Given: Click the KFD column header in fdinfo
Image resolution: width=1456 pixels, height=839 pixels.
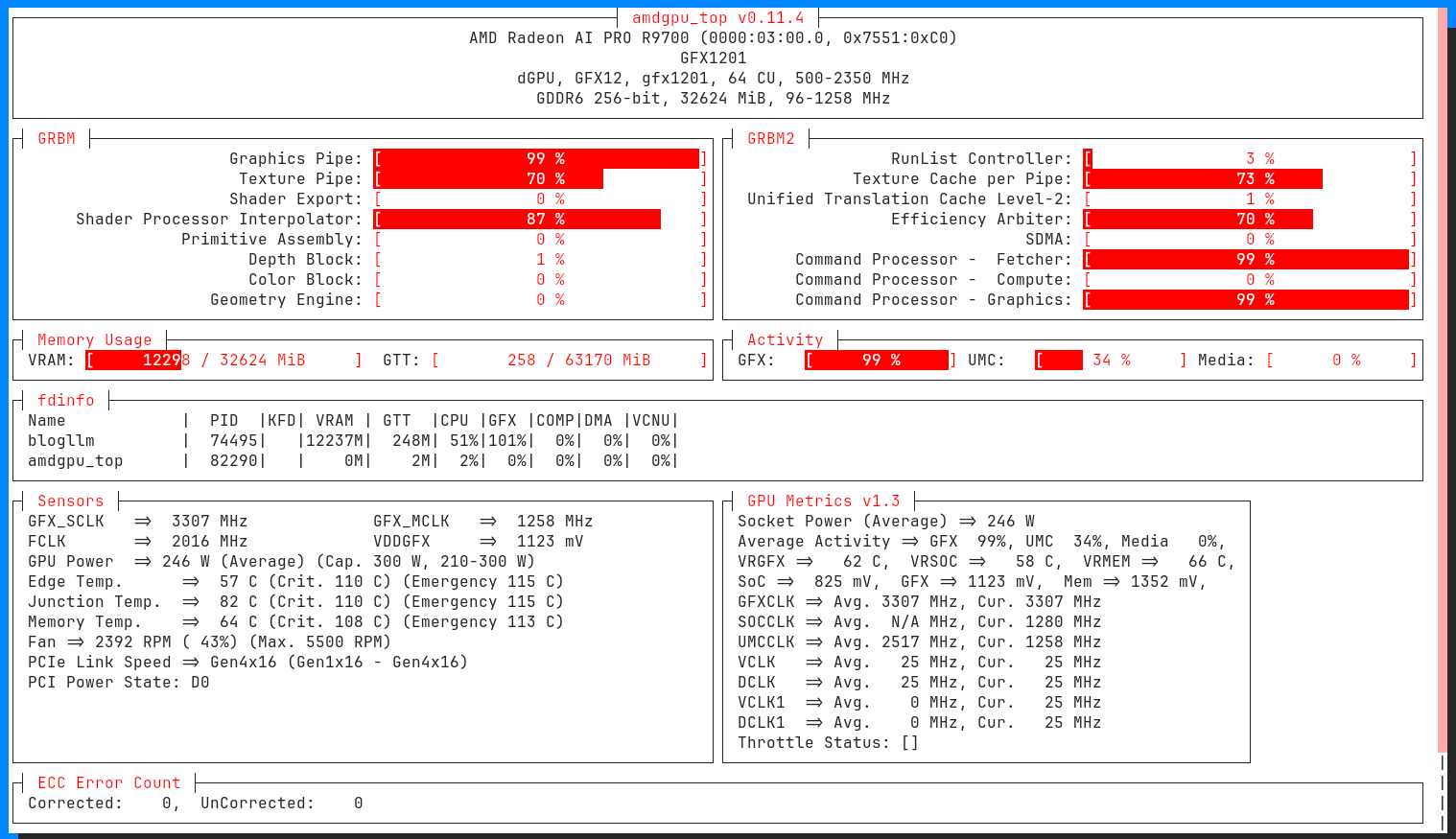Looking at the screenshot, I should (x=281, y=420).
